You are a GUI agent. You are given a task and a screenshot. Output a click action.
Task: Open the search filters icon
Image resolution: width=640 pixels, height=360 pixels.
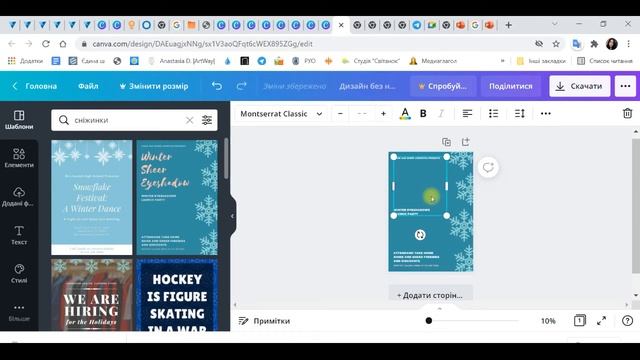point(207,120)
